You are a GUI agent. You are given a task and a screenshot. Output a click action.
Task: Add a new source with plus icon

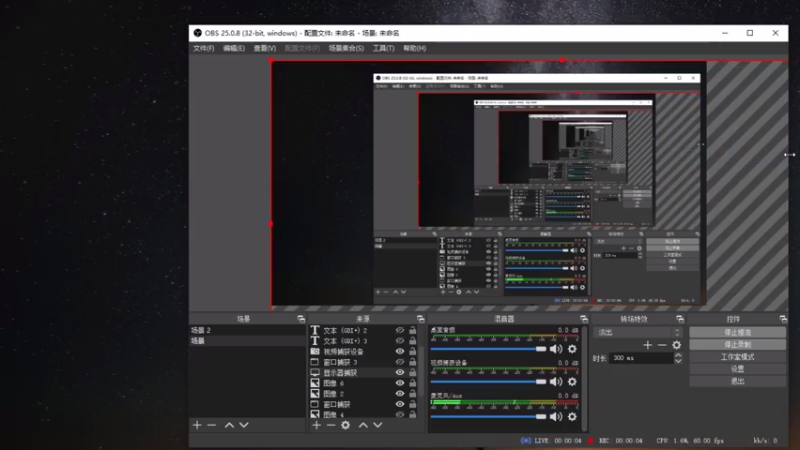[316, 425]
